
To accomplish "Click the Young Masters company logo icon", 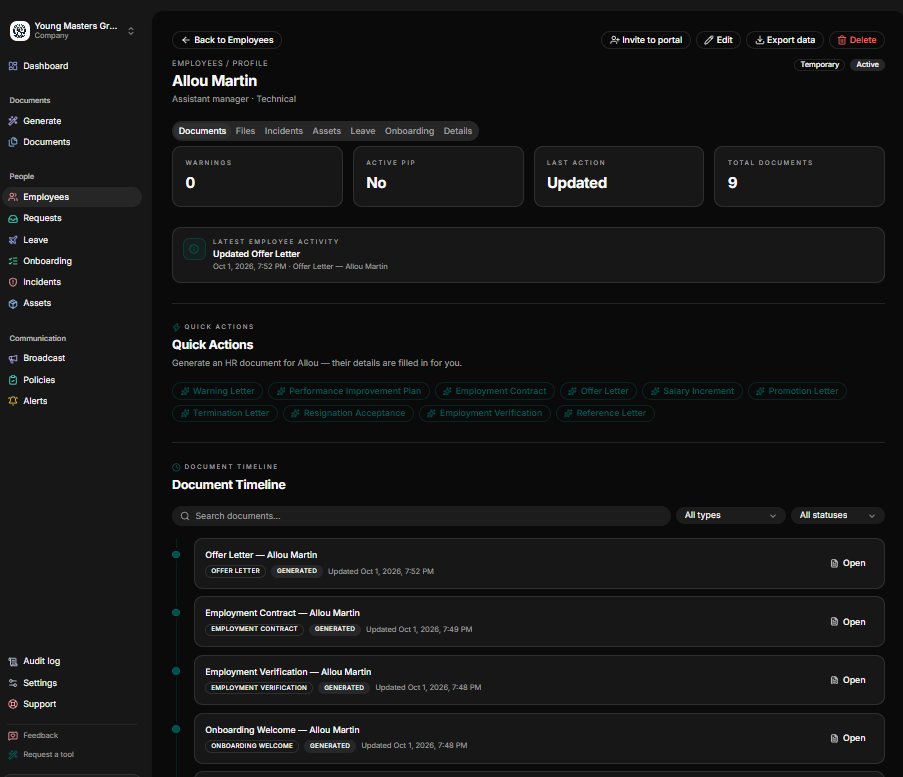I will tap(20, 31).
